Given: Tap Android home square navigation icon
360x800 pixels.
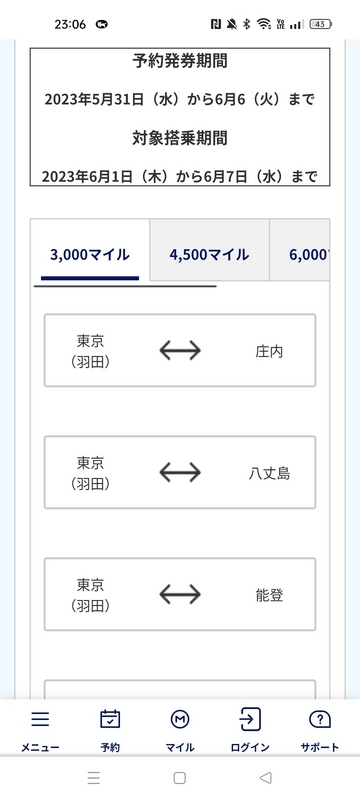Looking at the screenshot, I should [x=179, y=778].
